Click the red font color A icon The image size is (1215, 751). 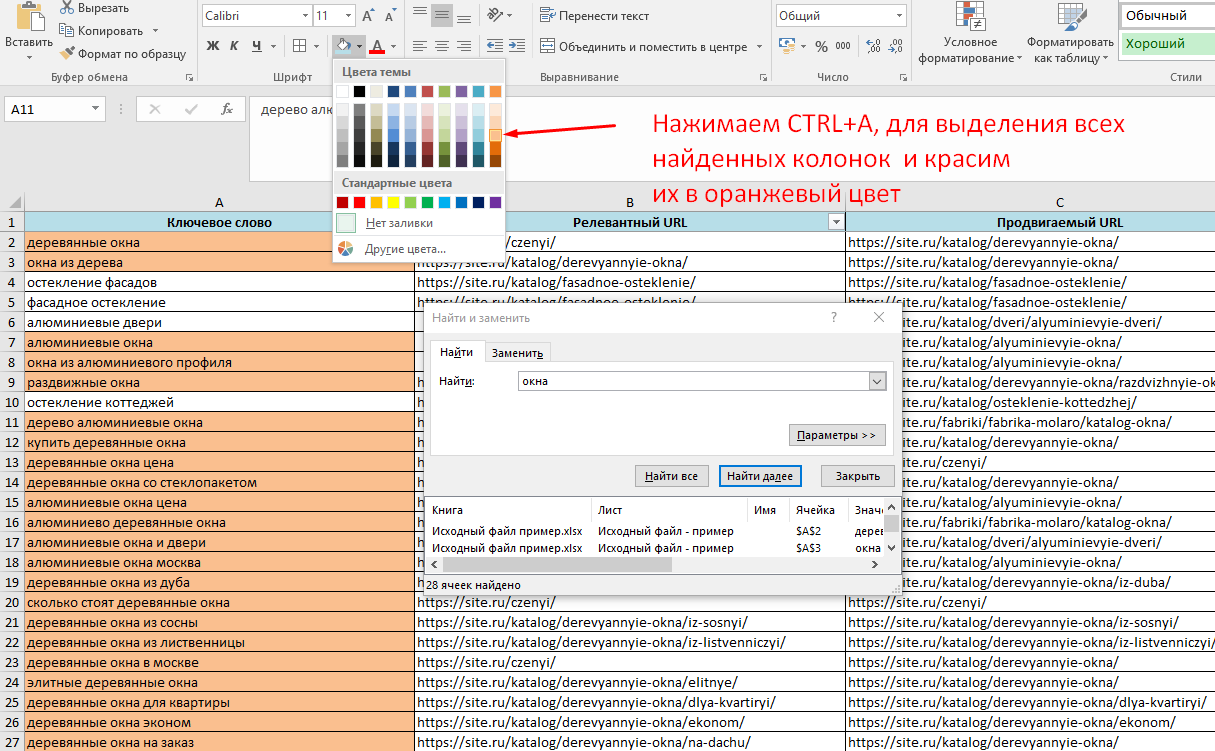pyautogui.click(x=377, y=46)
